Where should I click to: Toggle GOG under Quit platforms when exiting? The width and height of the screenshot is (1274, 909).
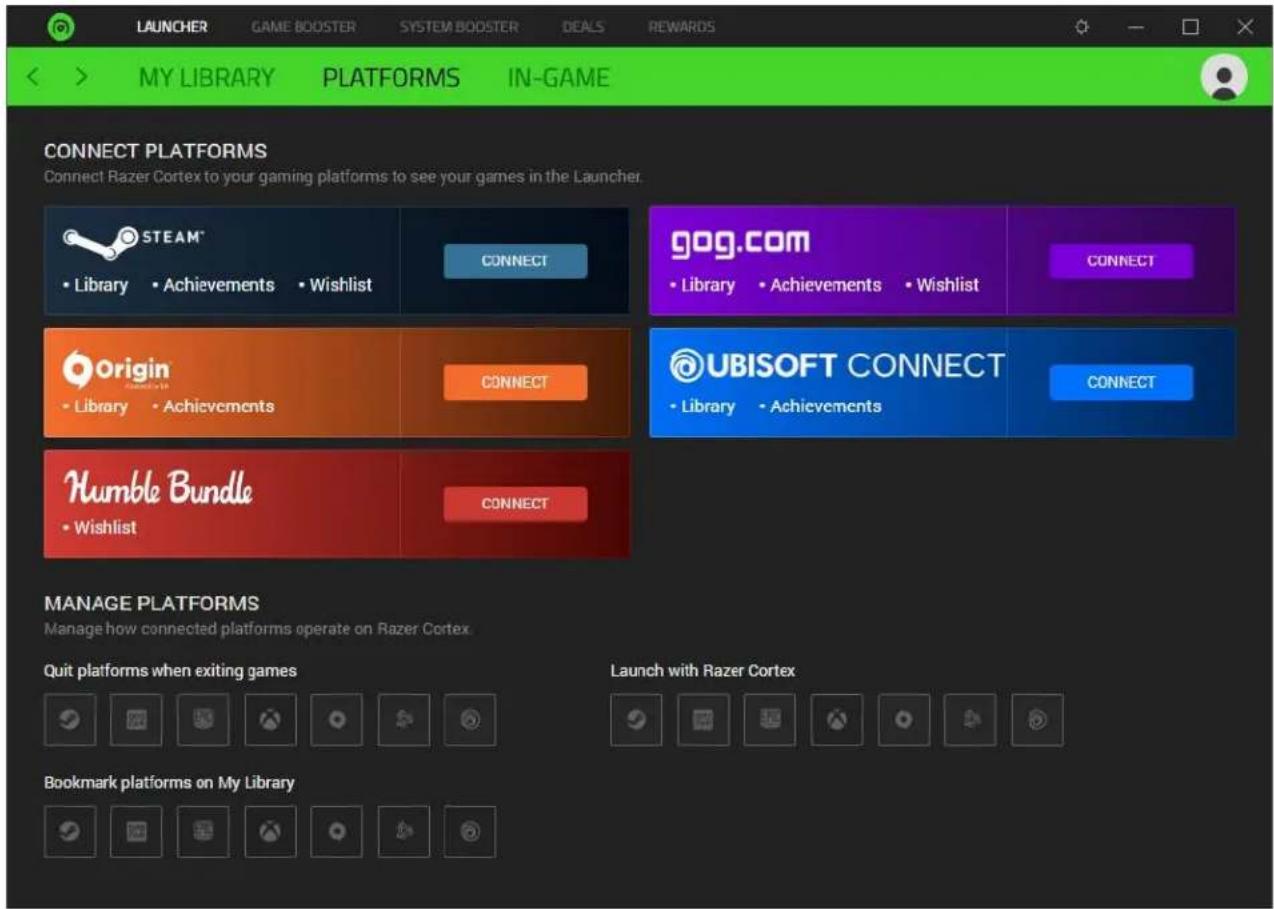(x=137, y=720)
